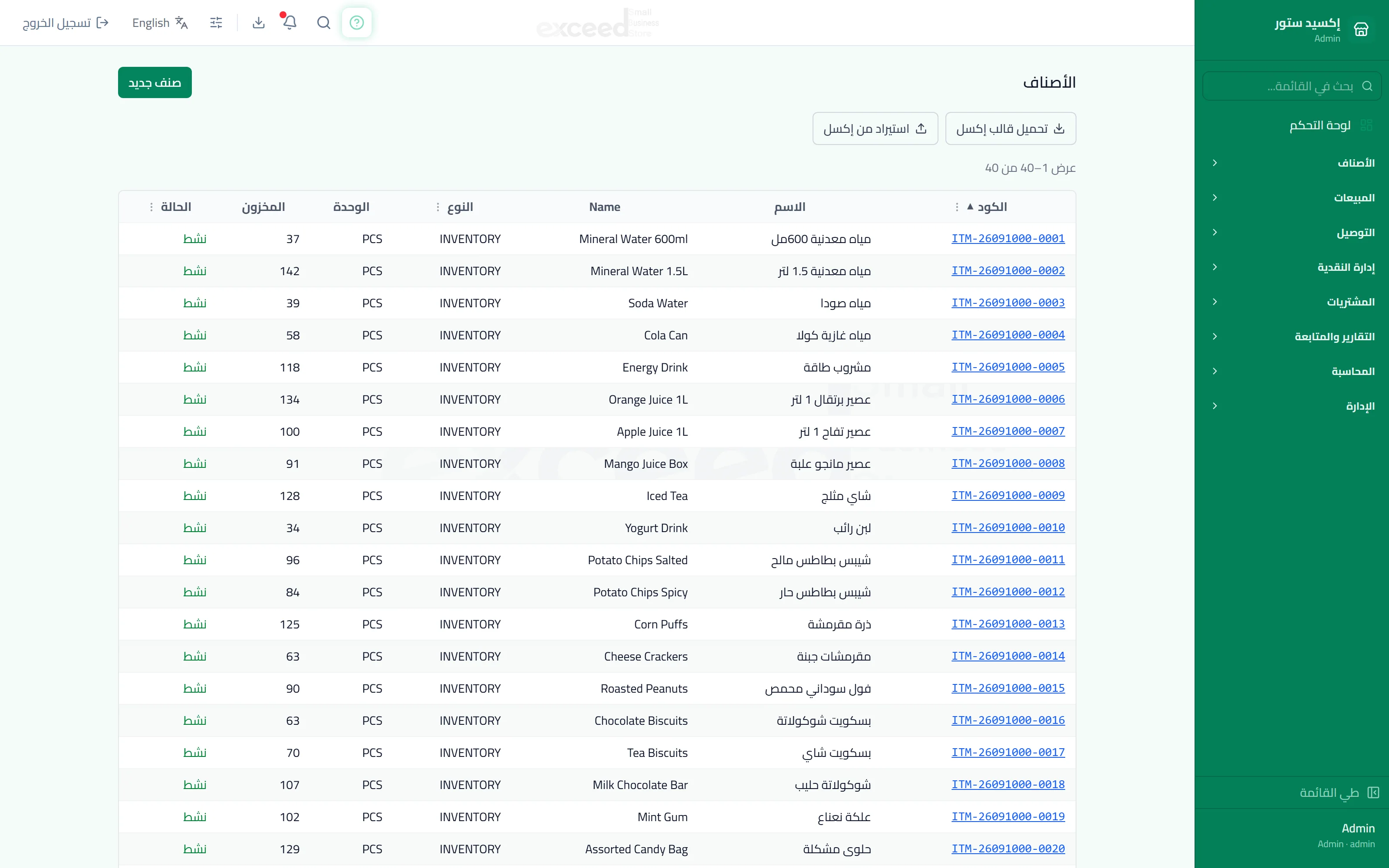The image size is (1389, 868).
Task: Expand المشتريات sidebar section
Action: 1292,302
